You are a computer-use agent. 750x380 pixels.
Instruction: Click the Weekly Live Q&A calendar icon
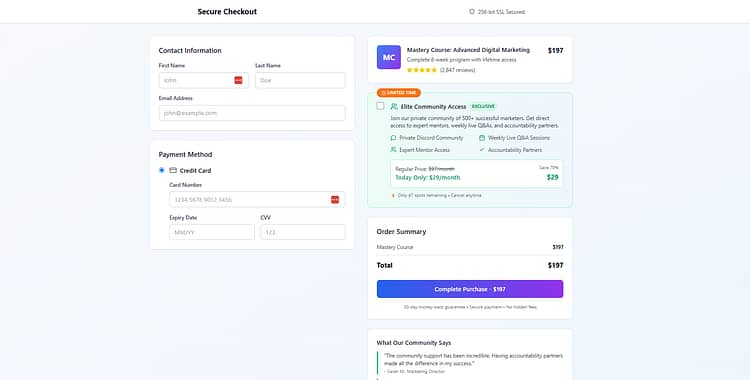click(x=482, y=138)
